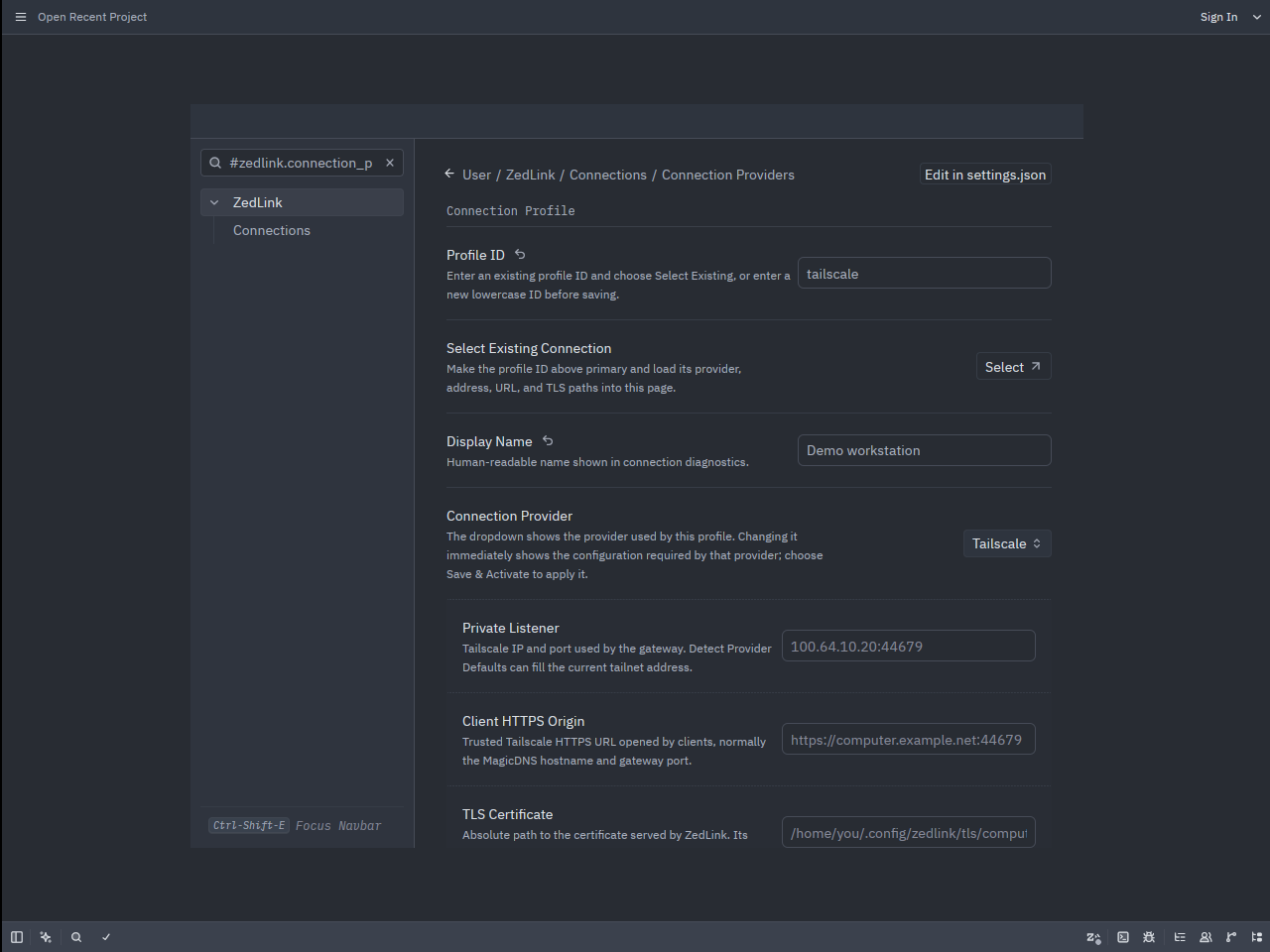Toggle the left dock panel icon

17,937
